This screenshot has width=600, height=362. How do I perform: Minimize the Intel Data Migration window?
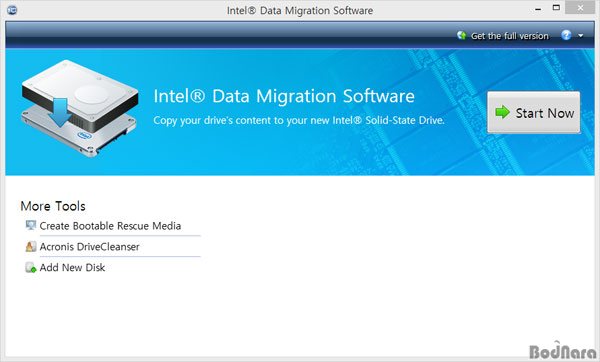click(x=538, y=9)
